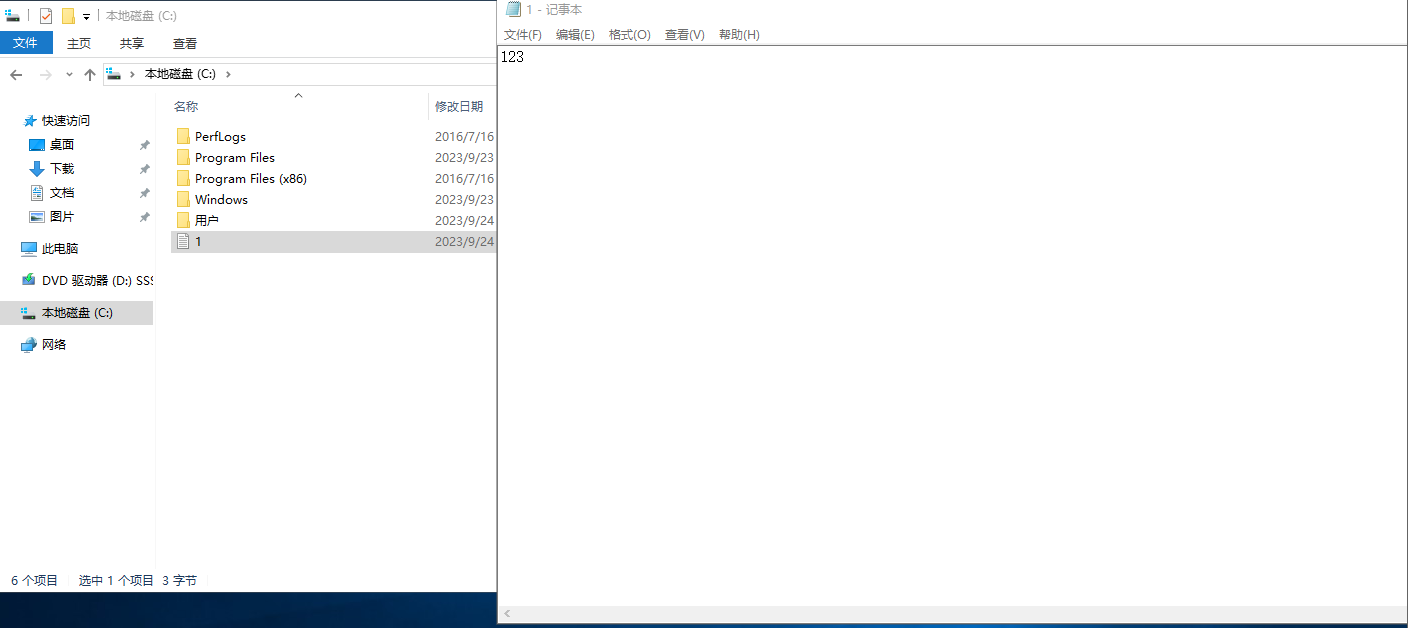Click the 6 个项目 status bar text

(x=35, y=580)
